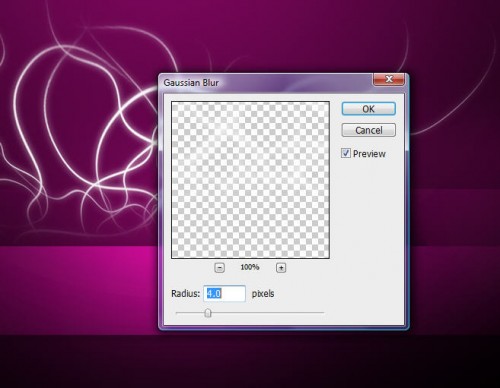
Task: Click the blur preview thumbnail area
Action: point(250,180)
